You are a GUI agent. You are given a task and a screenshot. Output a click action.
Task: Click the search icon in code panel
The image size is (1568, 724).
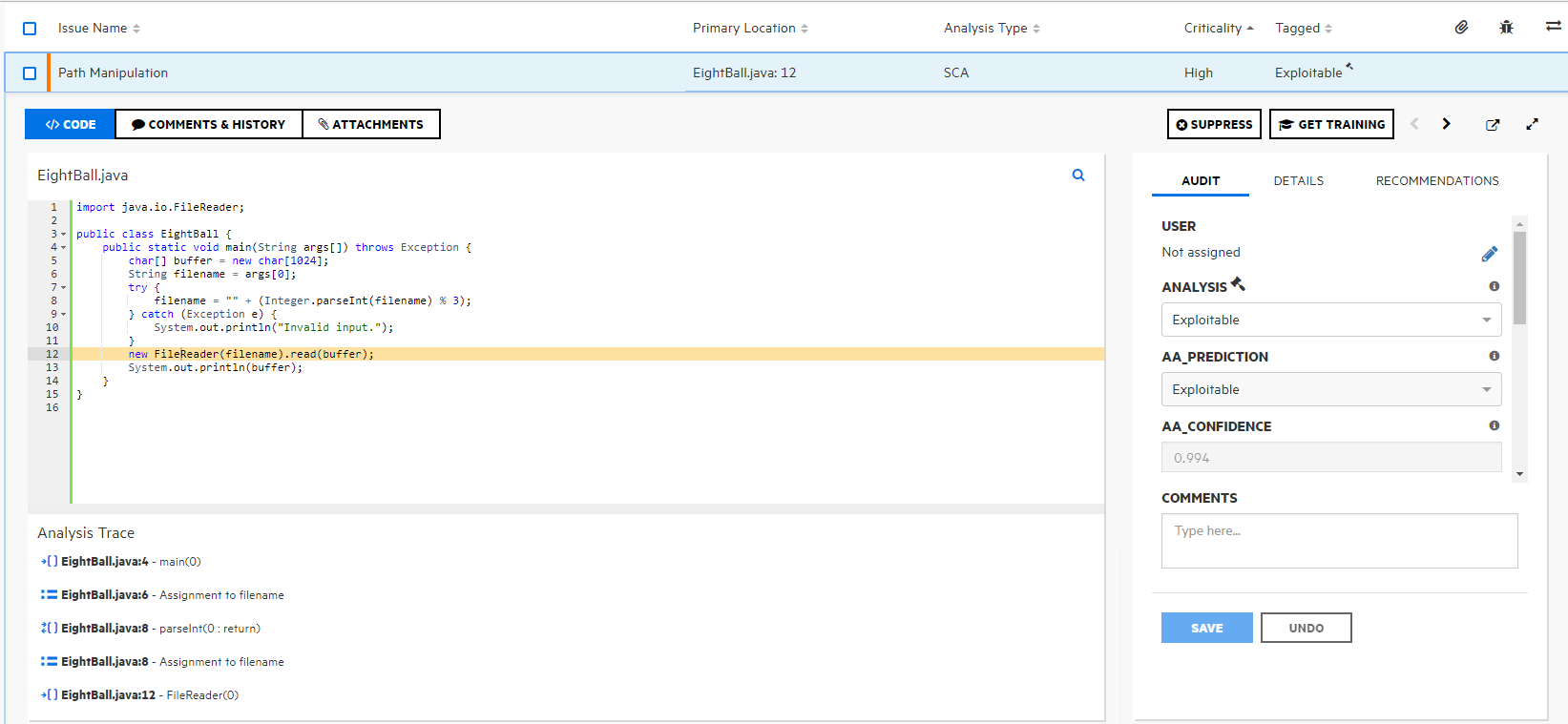coord(1078,176)
